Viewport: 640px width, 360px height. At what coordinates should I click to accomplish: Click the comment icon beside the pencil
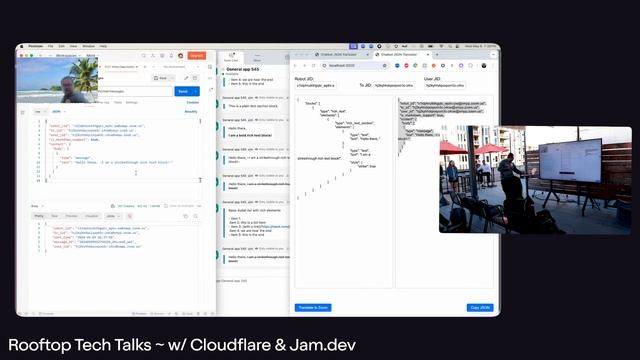195,78
